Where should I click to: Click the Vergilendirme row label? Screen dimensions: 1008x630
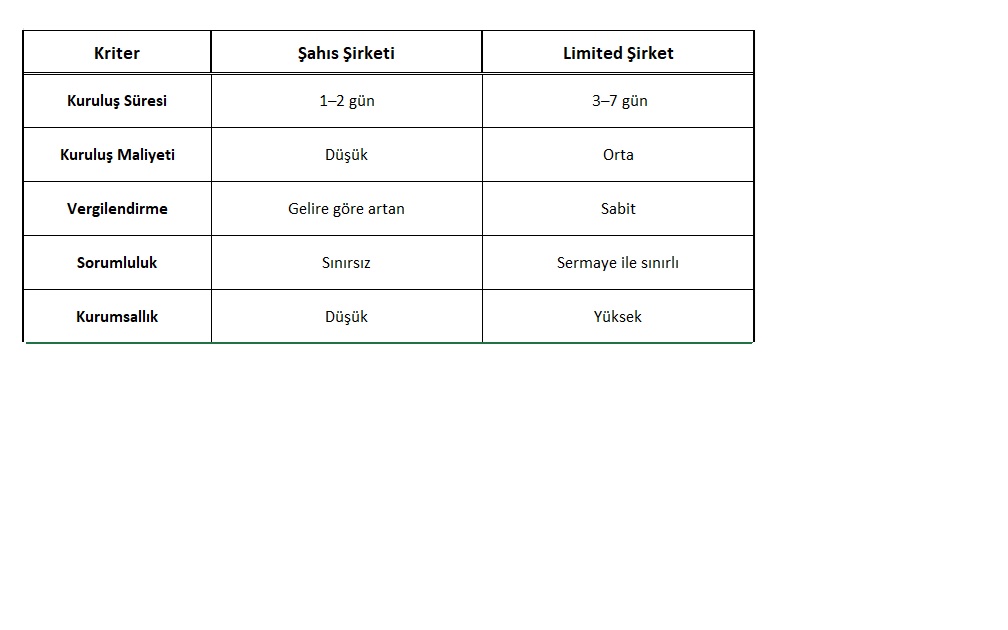117,209
